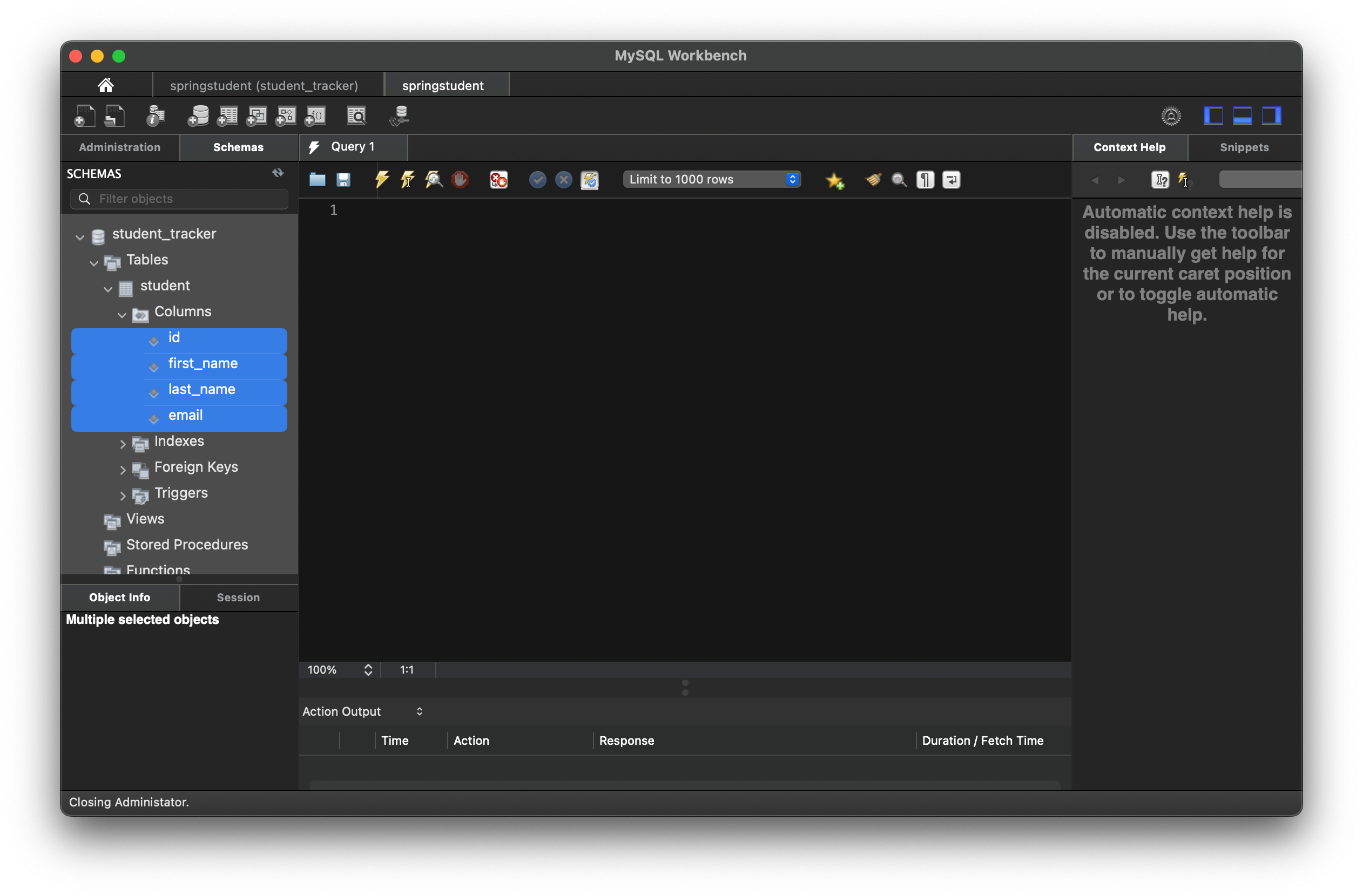
Task: Switch to the Snippets tab
Action: pos(1244,147)
